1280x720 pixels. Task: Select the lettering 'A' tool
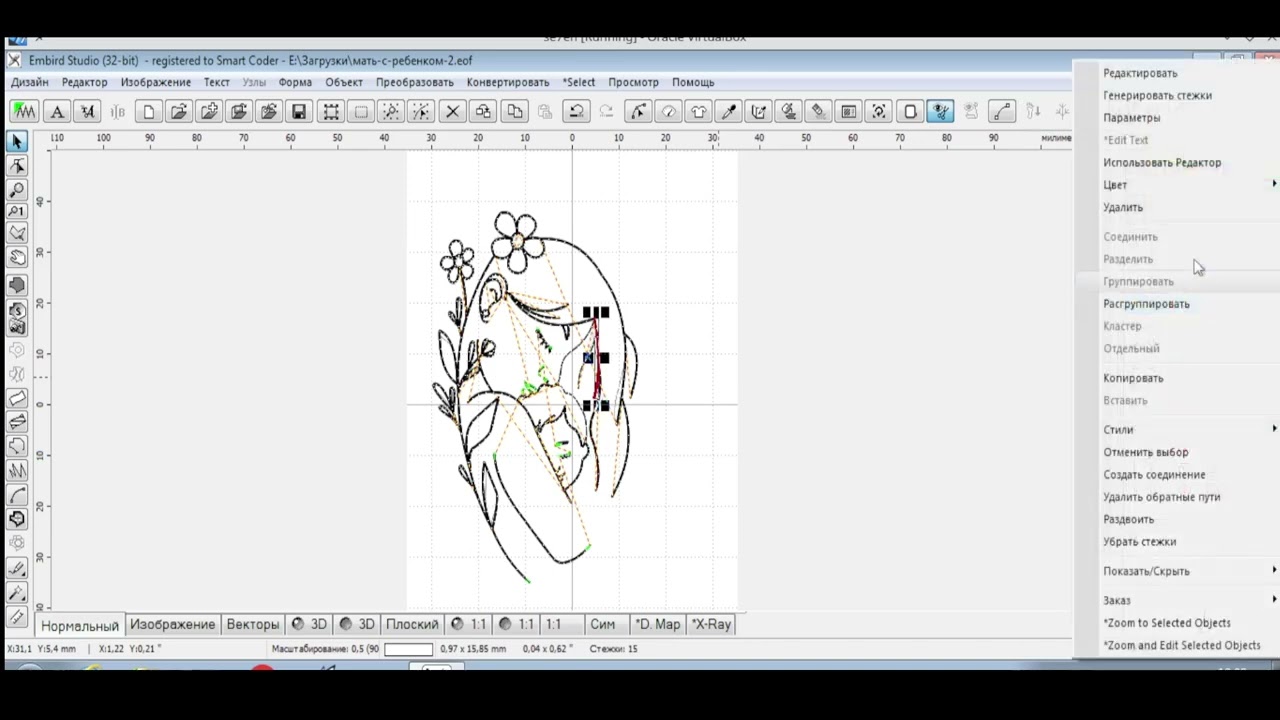pyautogui.click(x=57, y=111)
